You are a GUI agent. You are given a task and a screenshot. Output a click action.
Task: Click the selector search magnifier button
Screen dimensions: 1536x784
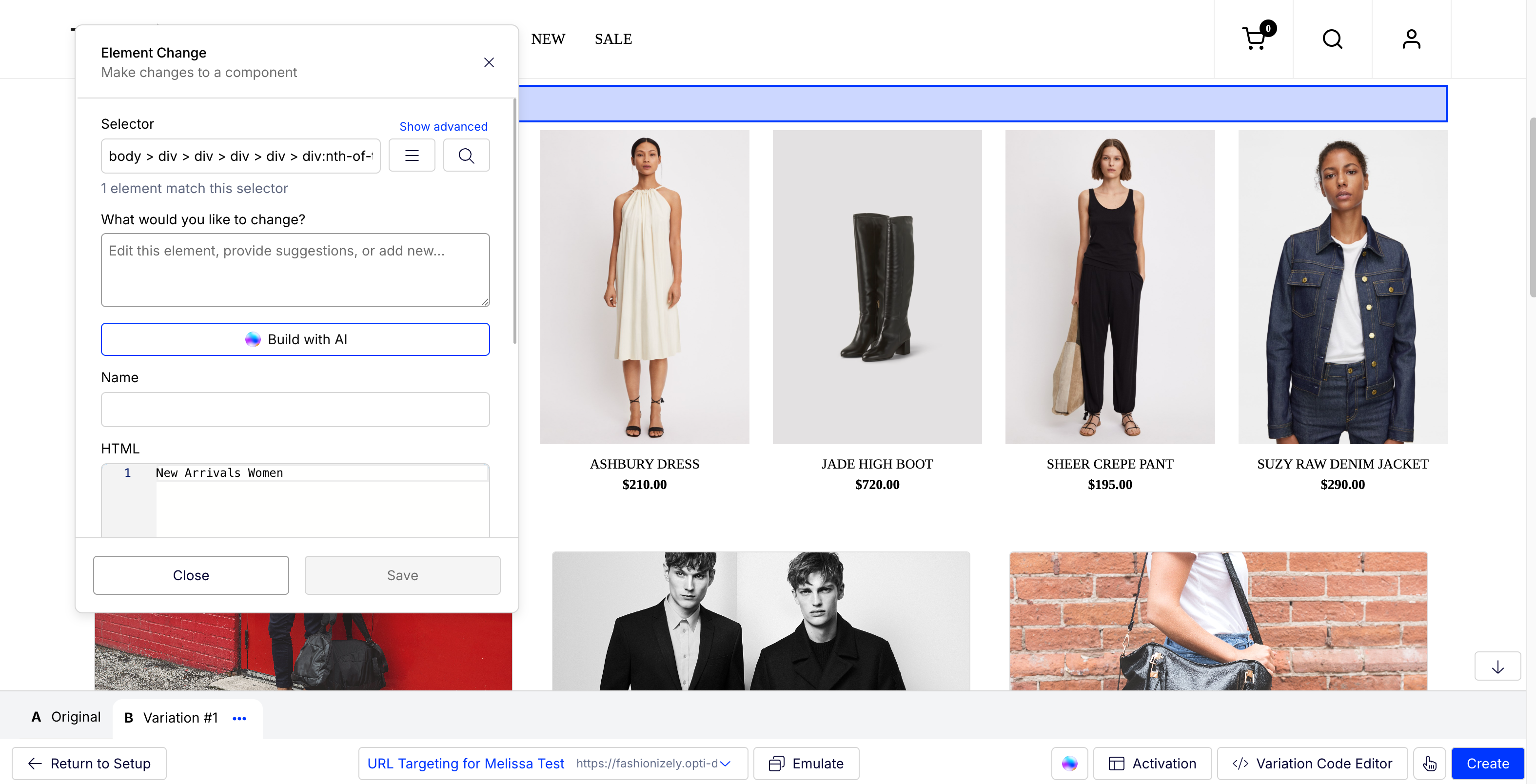tap(466, 156)
